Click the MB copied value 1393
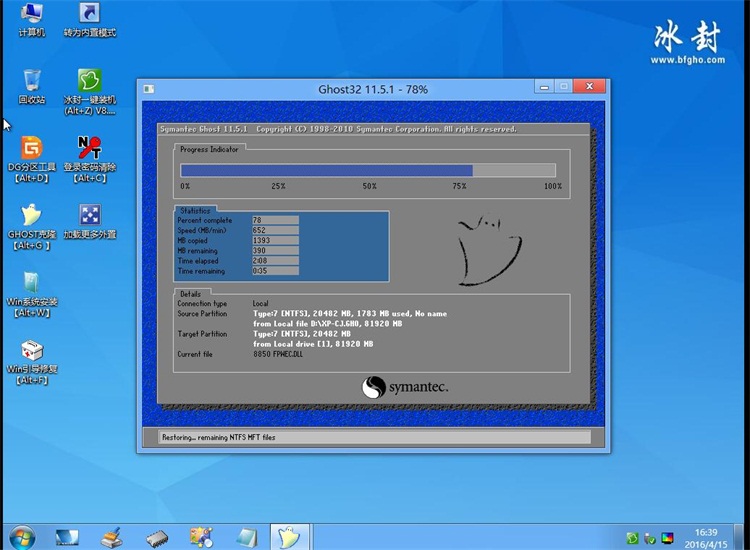This screenshot has height=550, width=750. [276, 240]
